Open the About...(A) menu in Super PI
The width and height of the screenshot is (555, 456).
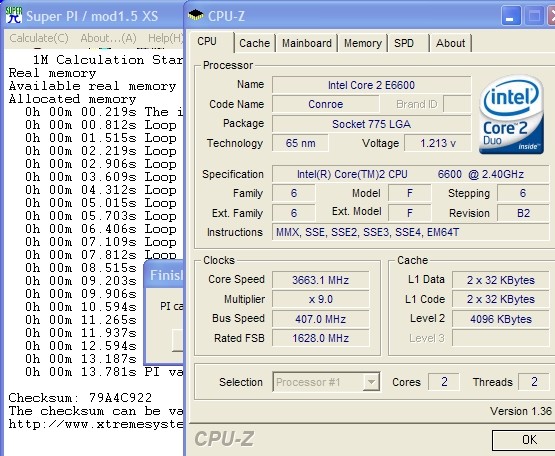(x=108, y=38)
